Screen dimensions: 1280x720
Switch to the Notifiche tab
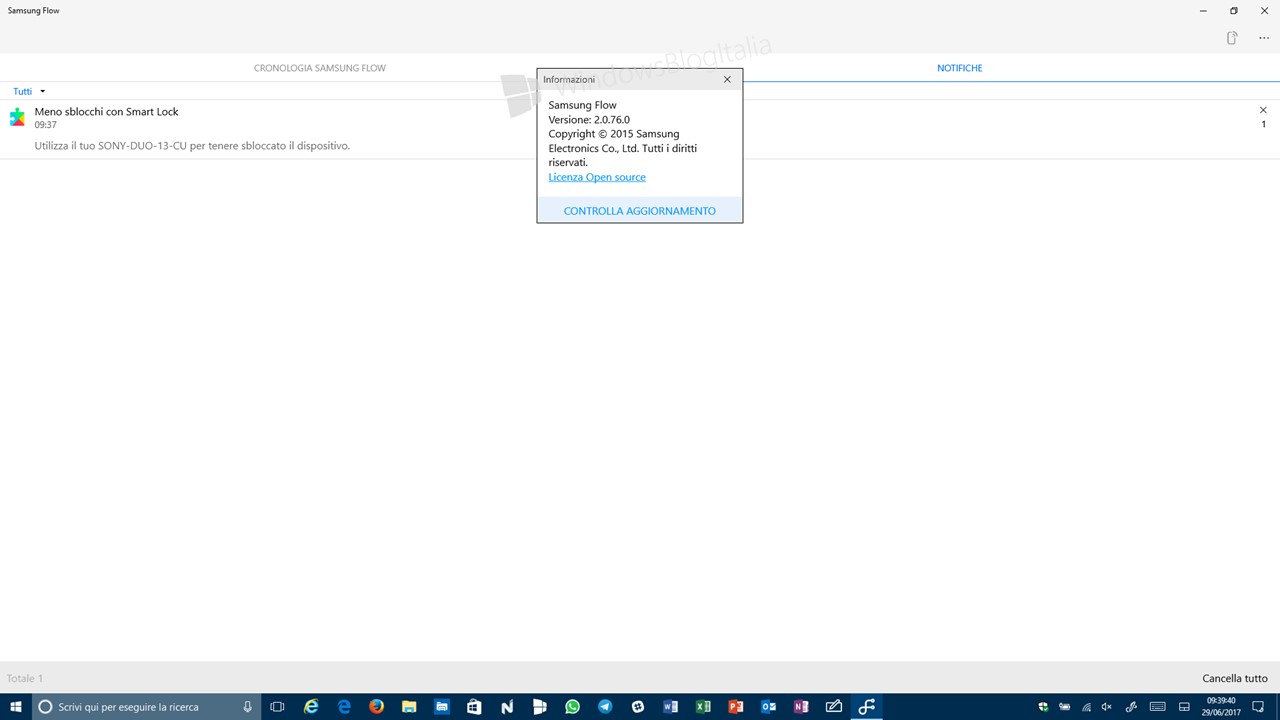click(x=960, y=68)
